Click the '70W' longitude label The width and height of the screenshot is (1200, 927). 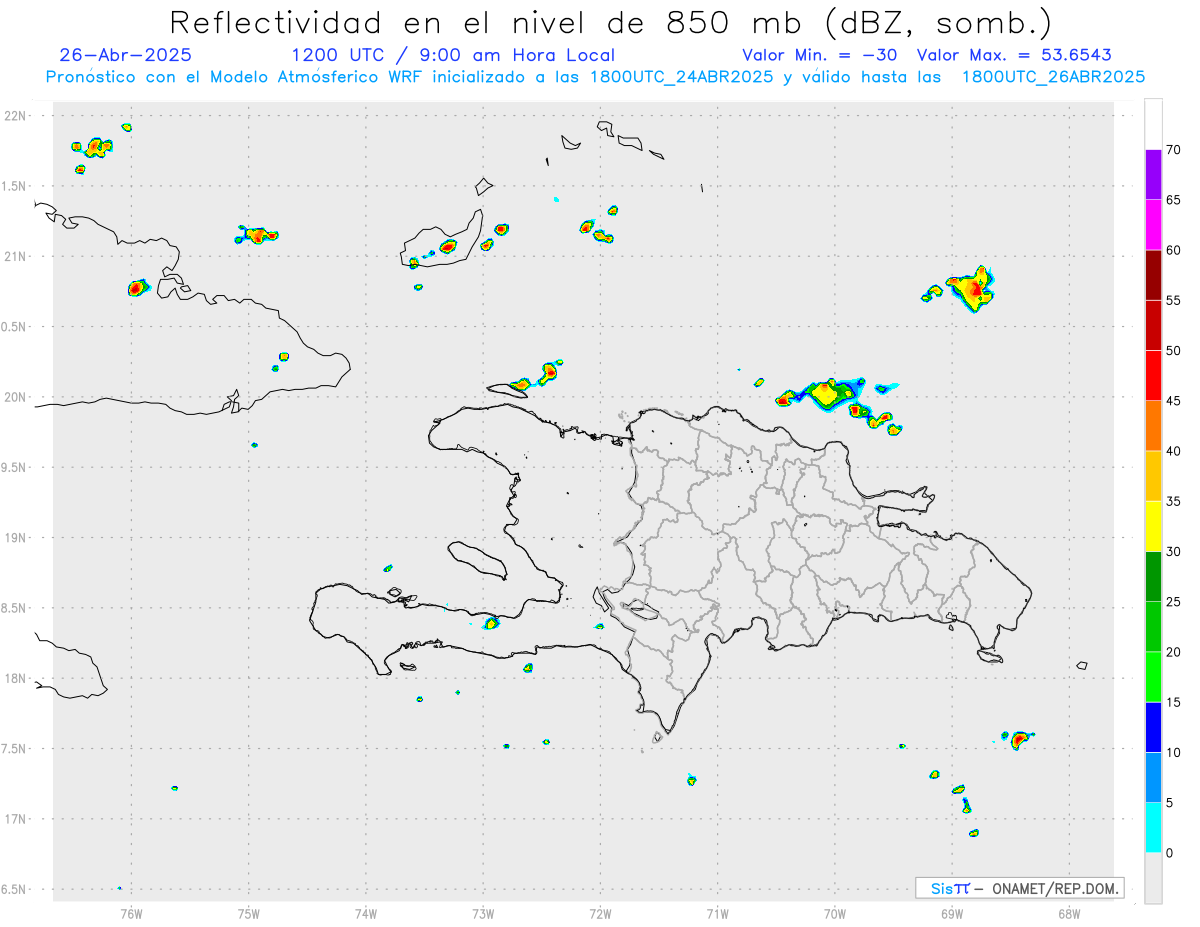click(x=835, y=912)
